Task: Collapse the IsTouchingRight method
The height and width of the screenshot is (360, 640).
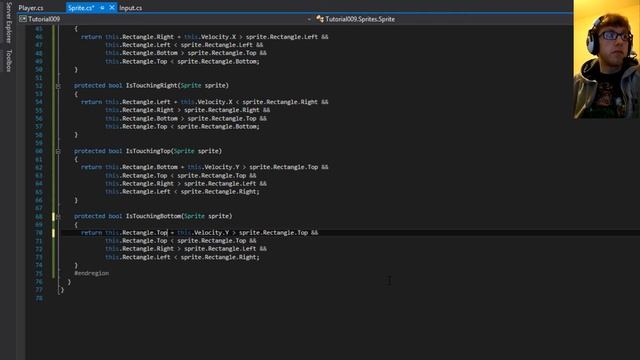Action: pyautogui.click(x=58, y=86)
